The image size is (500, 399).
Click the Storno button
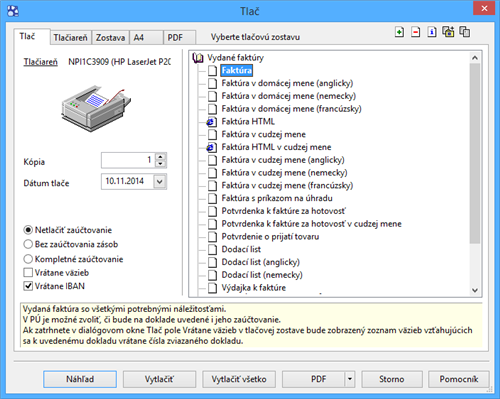392,379
